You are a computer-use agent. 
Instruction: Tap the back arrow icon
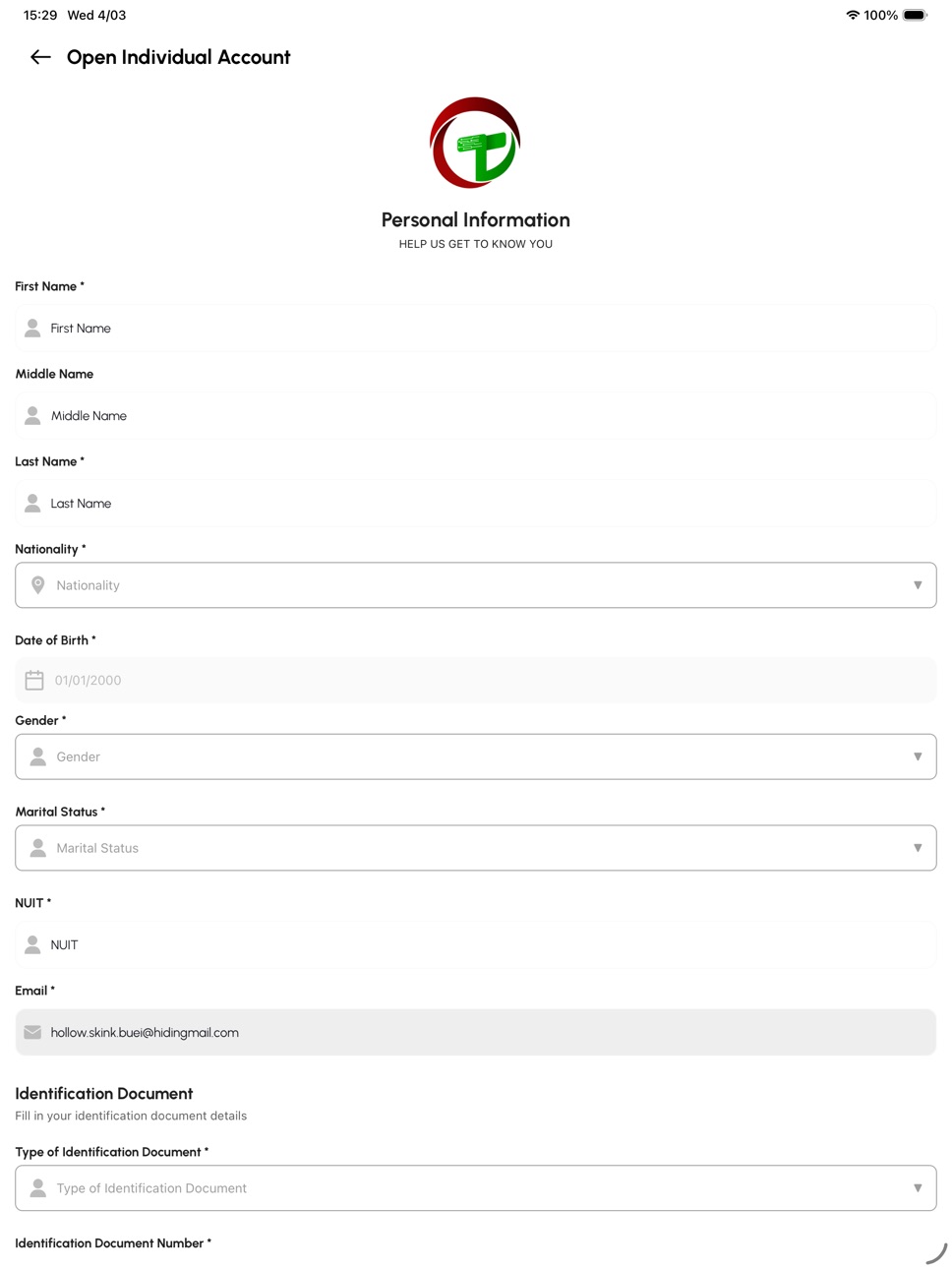click(40, 57)
